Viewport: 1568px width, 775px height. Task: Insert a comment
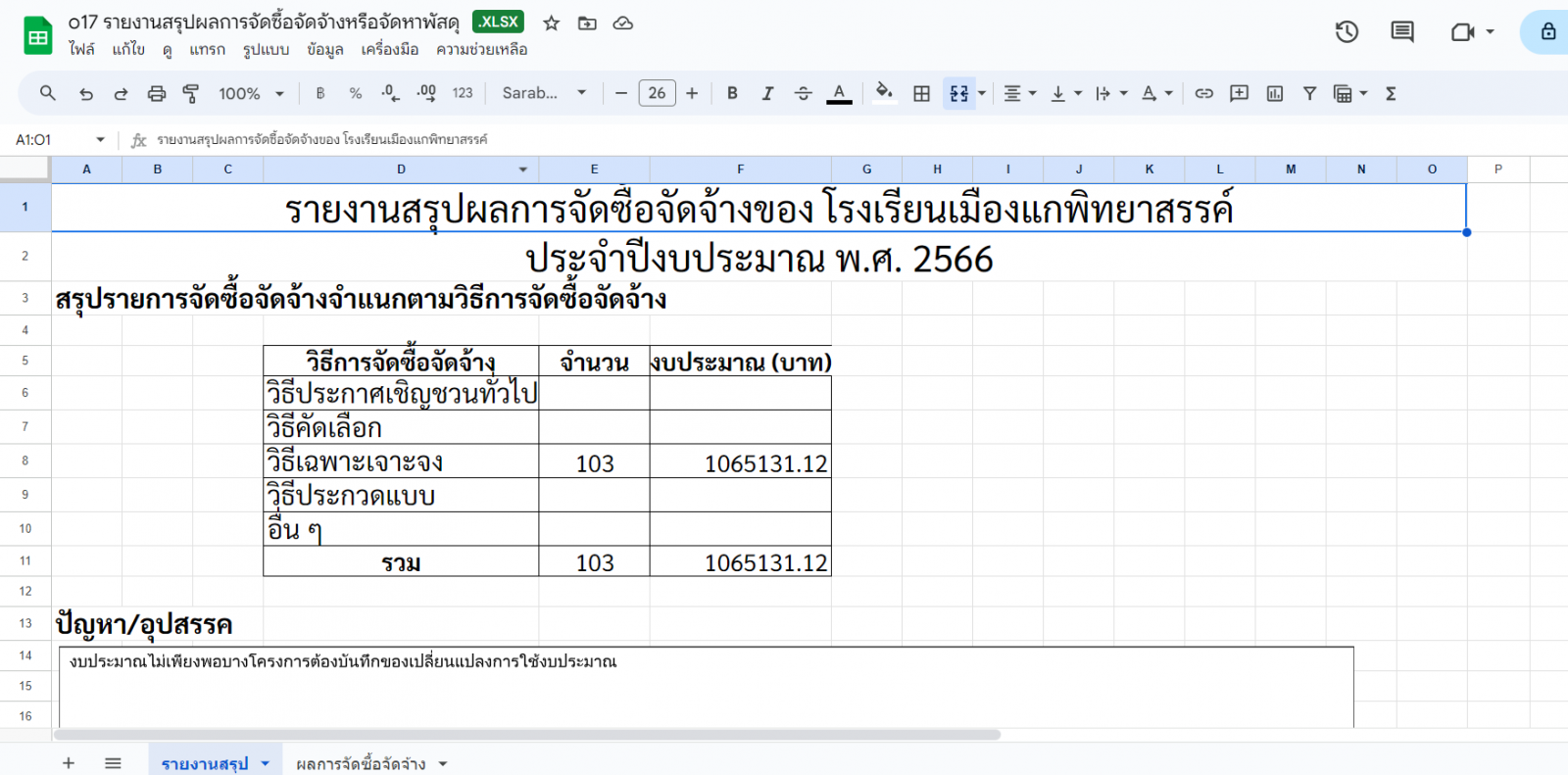pyautogui.click(x=1239, y=93)
